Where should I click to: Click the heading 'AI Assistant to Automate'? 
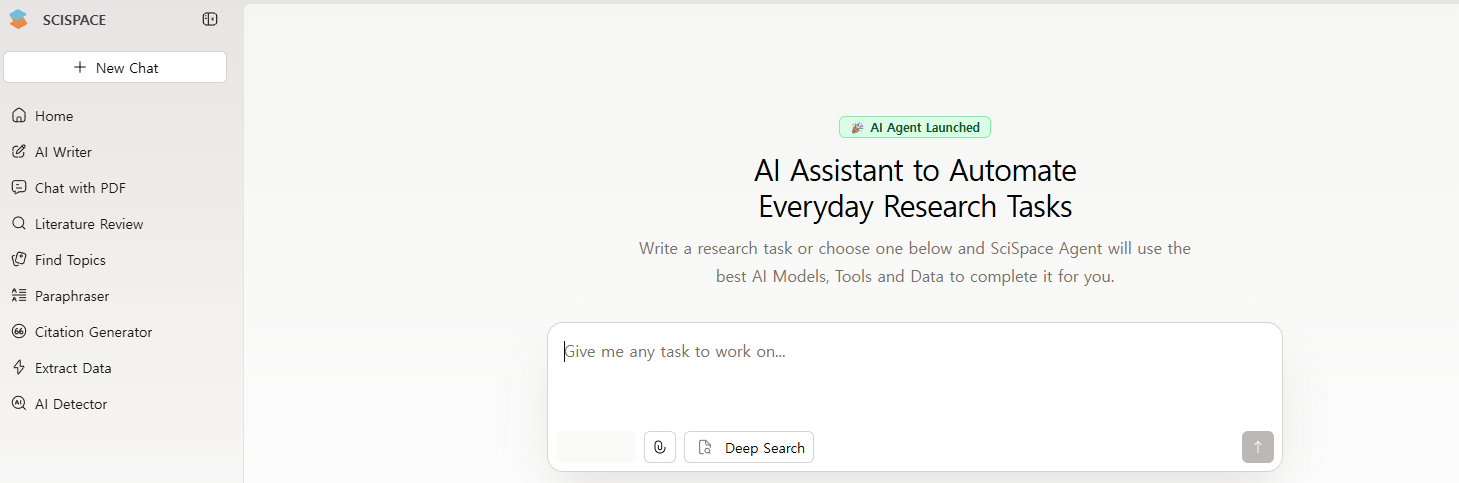click(915, 171)
